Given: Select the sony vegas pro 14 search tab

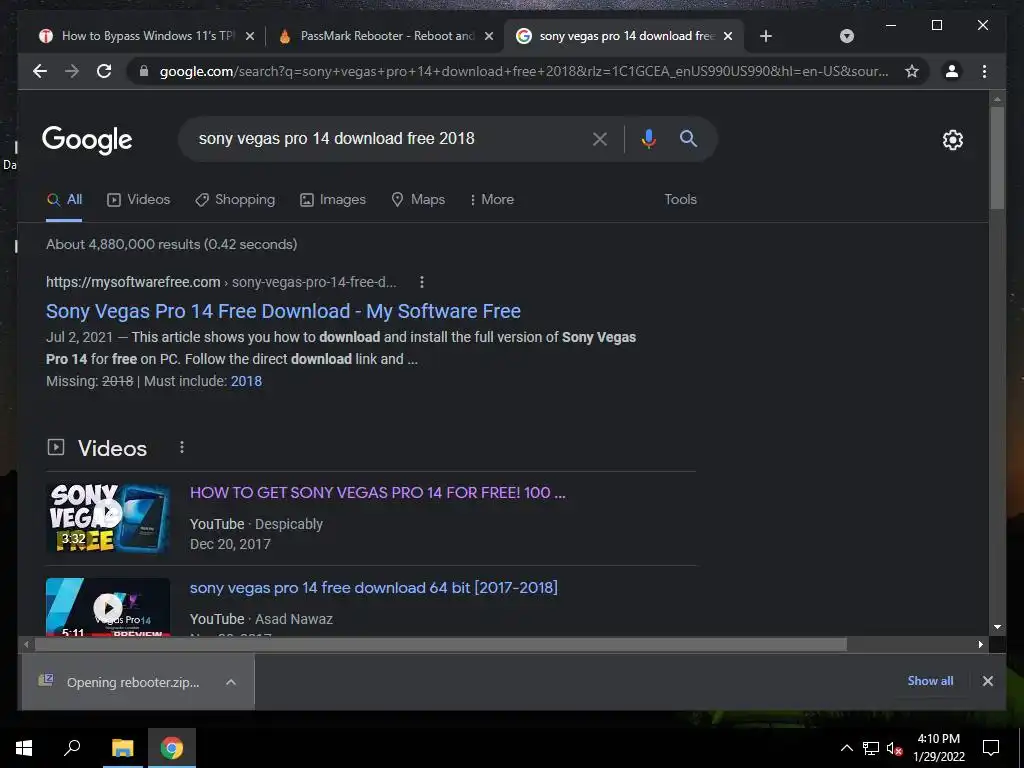Looking at the screenshot, I should coord(625,36).
